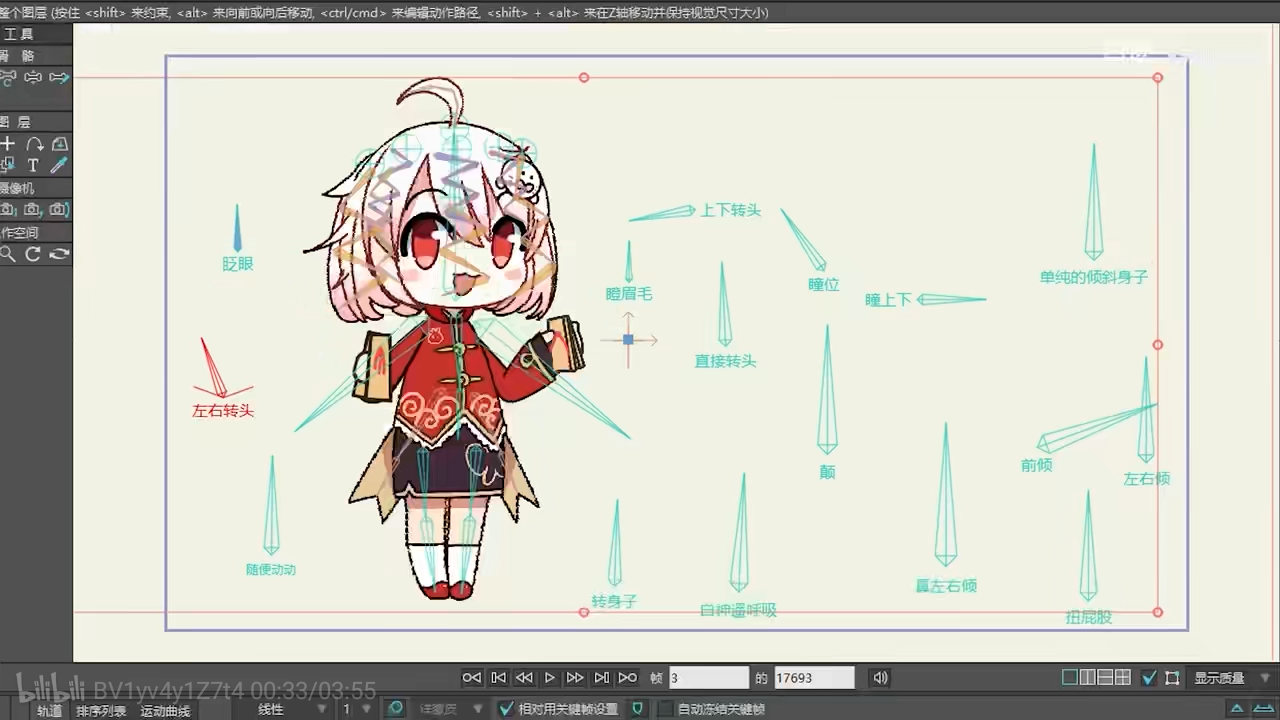Click the 随便动动 bone label
The height and width of the screenshot is (720, 1280).
[271, 569]
